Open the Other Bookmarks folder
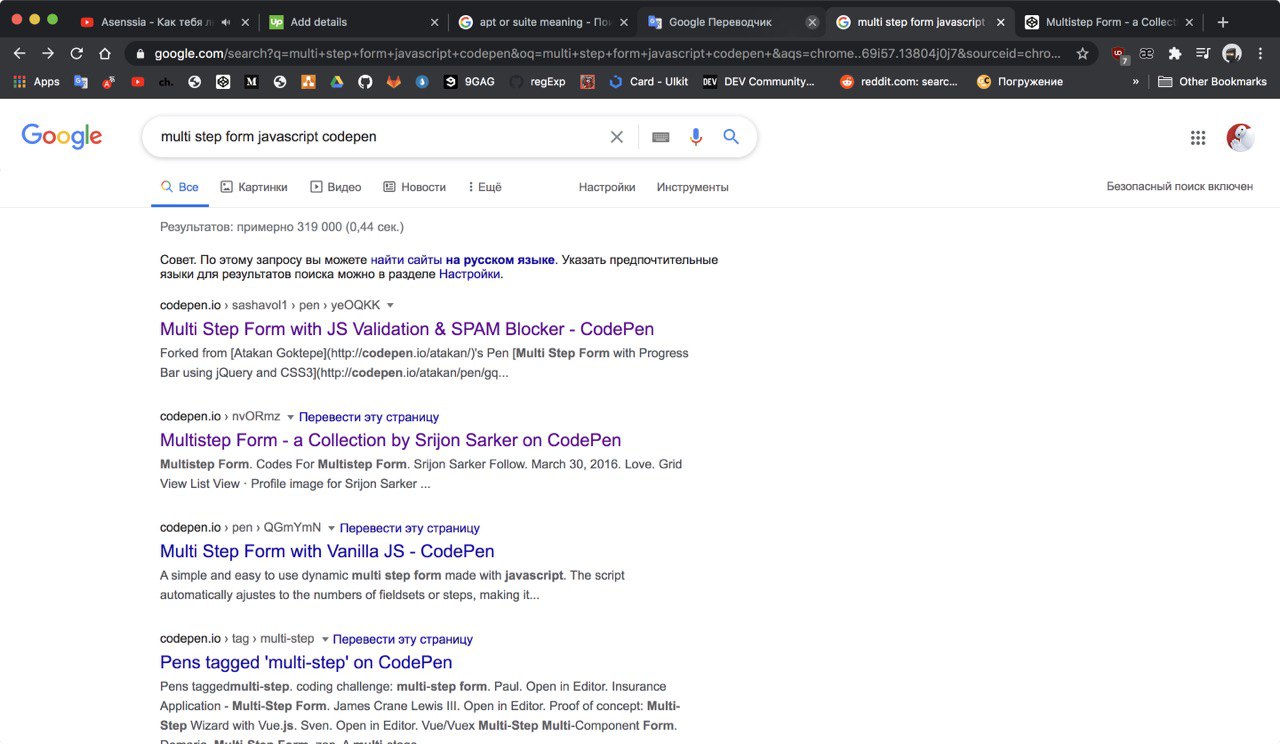The image size is (1280, 744). [x=1212, y=82]
